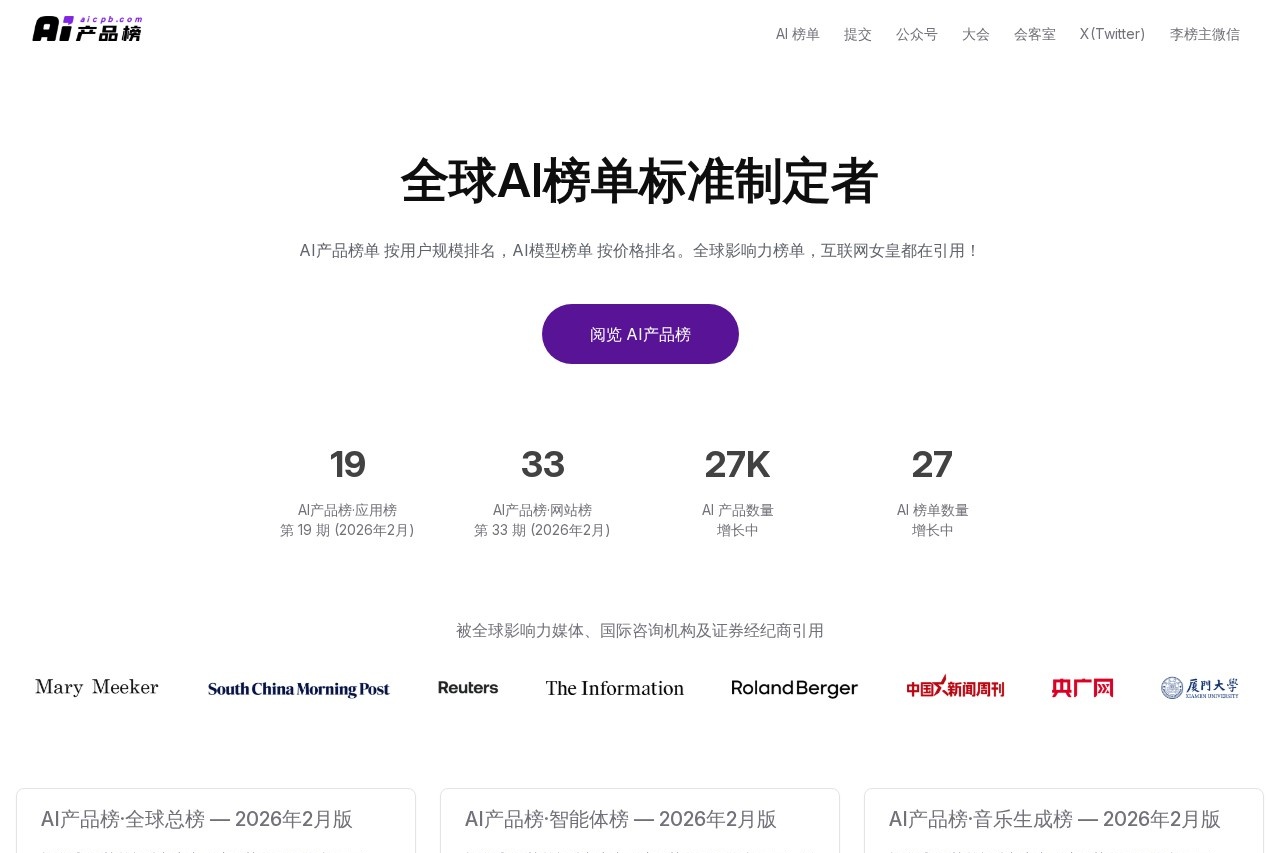The width and height of the screenshot is (1280, 853).
Task: Open the South China Morning Post logo
Action: (x=298, y=688)
